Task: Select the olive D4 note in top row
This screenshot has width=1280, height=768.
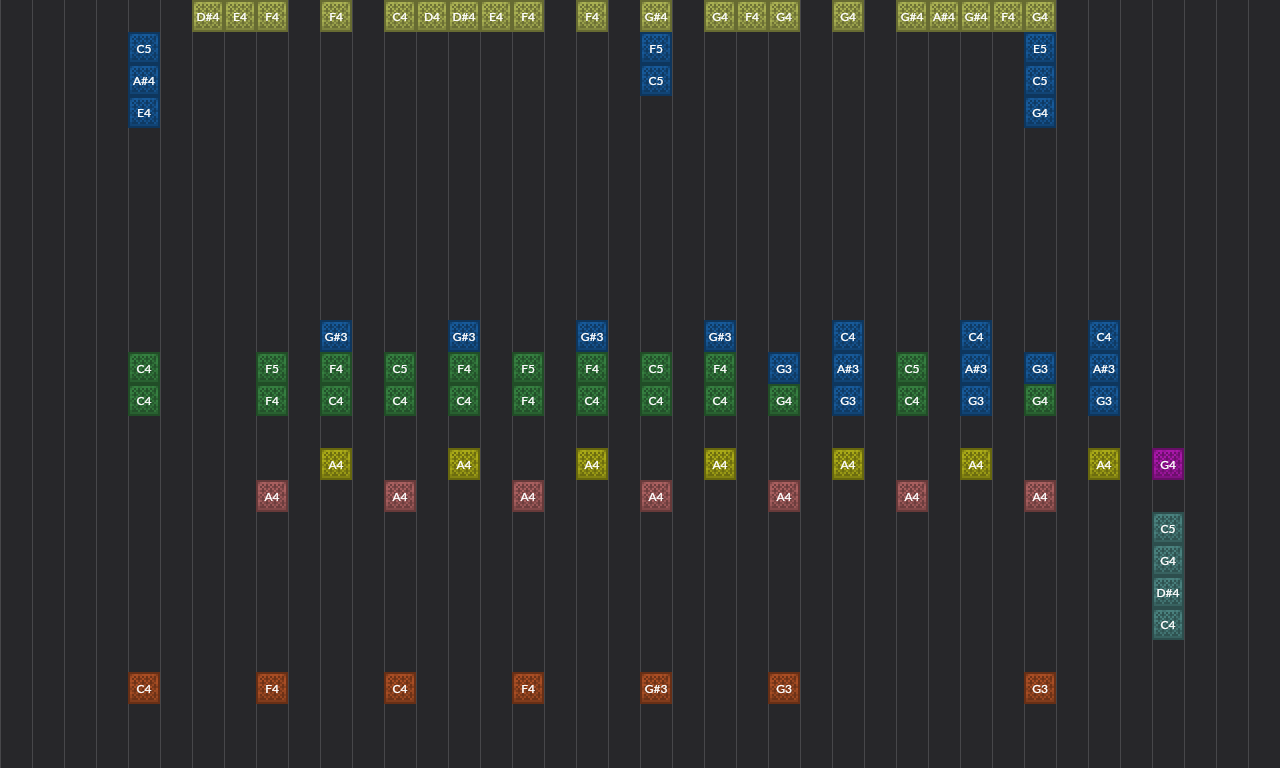Action: pos(431,16)
